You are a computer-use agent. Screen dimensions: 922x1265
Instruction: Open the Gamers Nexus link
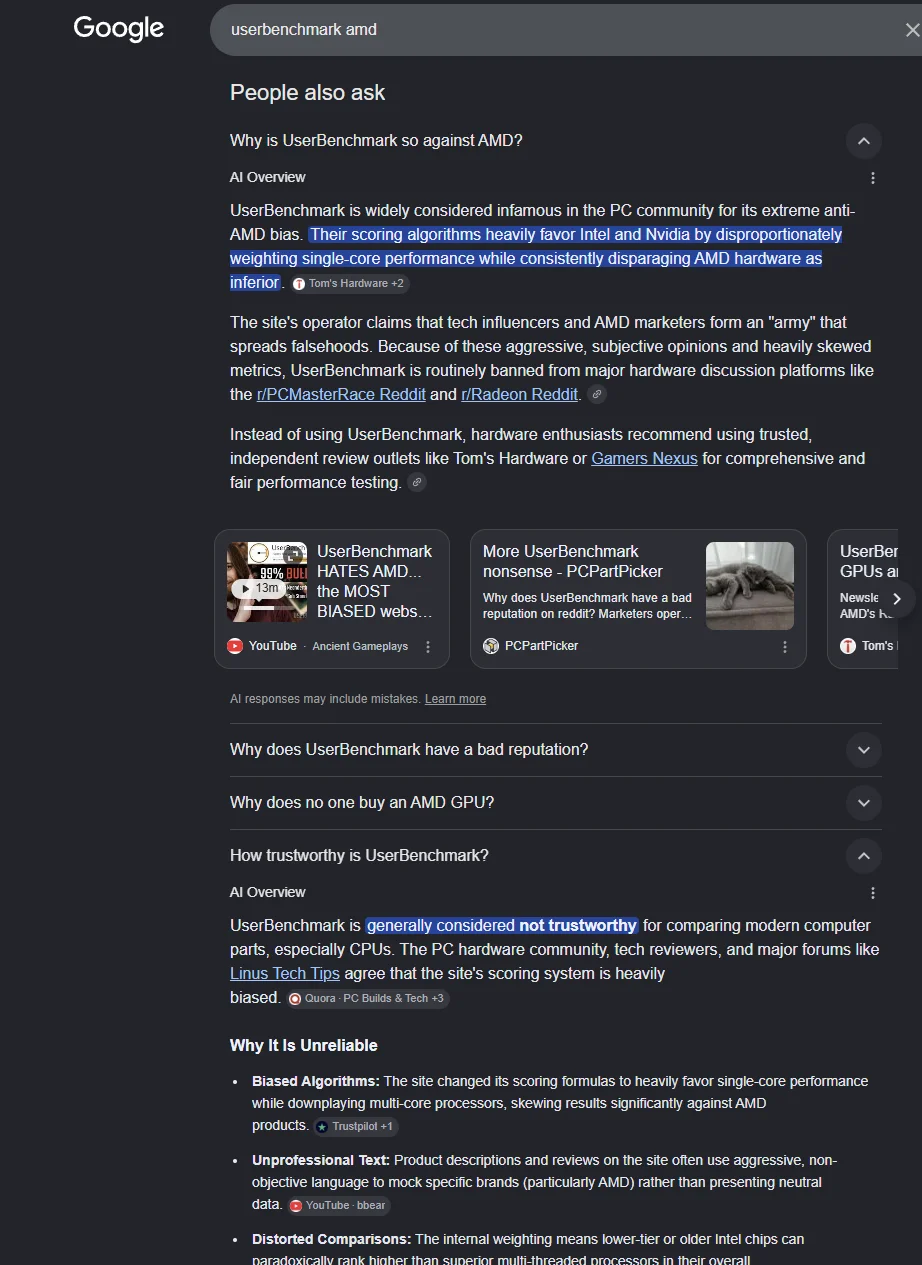pyautogui.click(x=644, y=458)
